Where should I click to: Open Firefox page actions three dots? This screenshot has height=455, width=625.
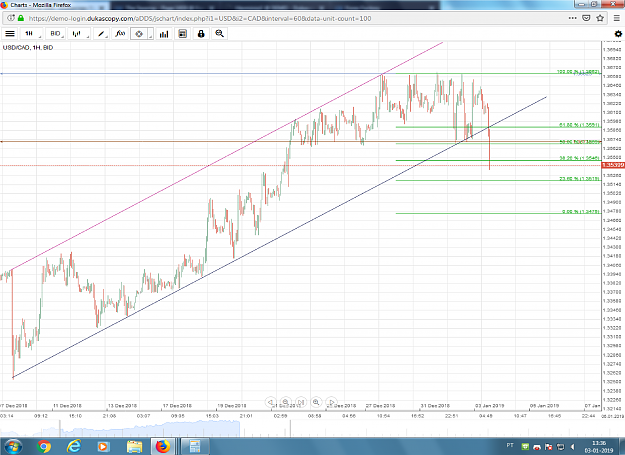click(x=572, y=18)
